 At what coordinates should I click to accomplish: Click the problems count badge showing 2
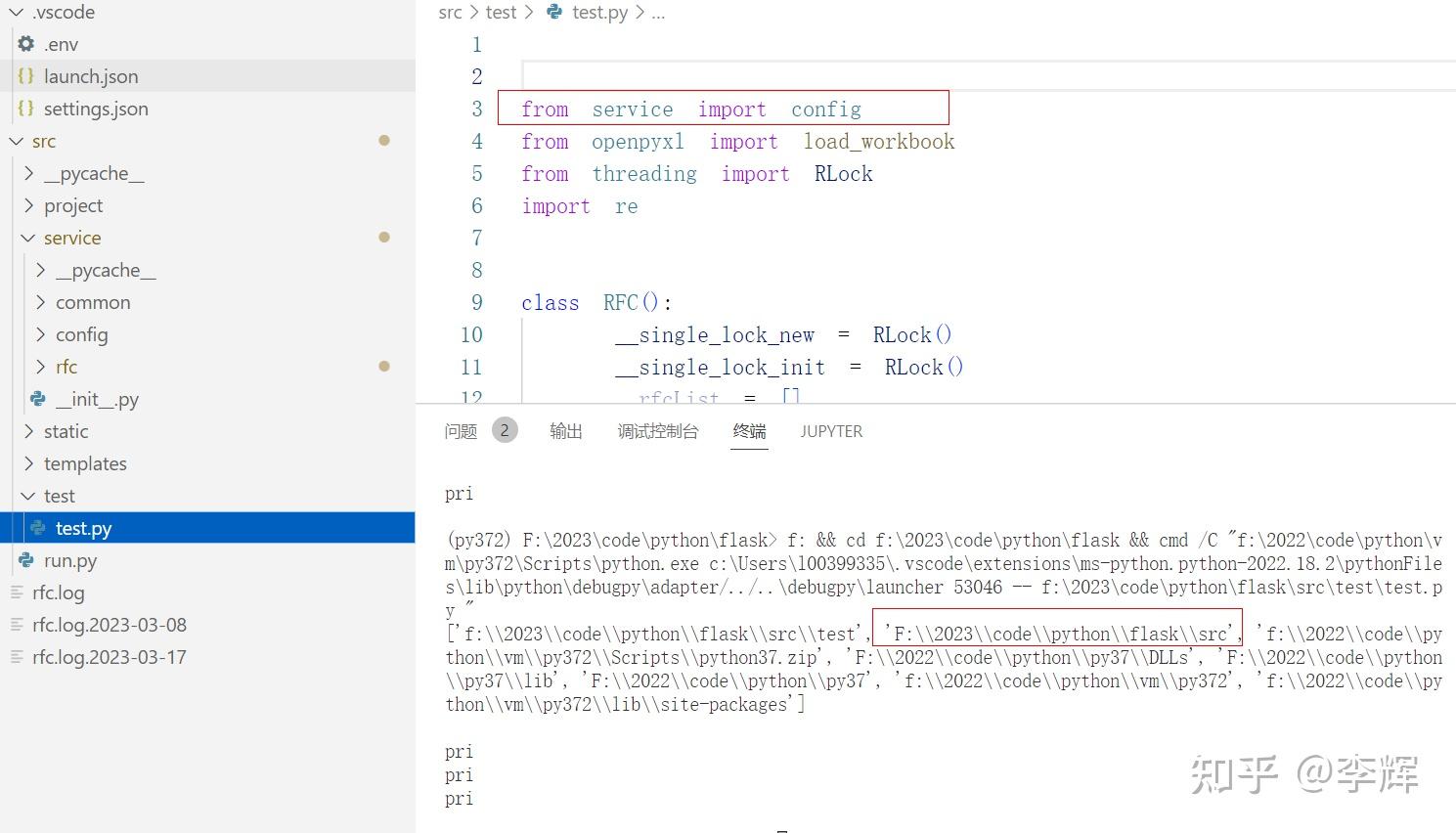[505, 429]
